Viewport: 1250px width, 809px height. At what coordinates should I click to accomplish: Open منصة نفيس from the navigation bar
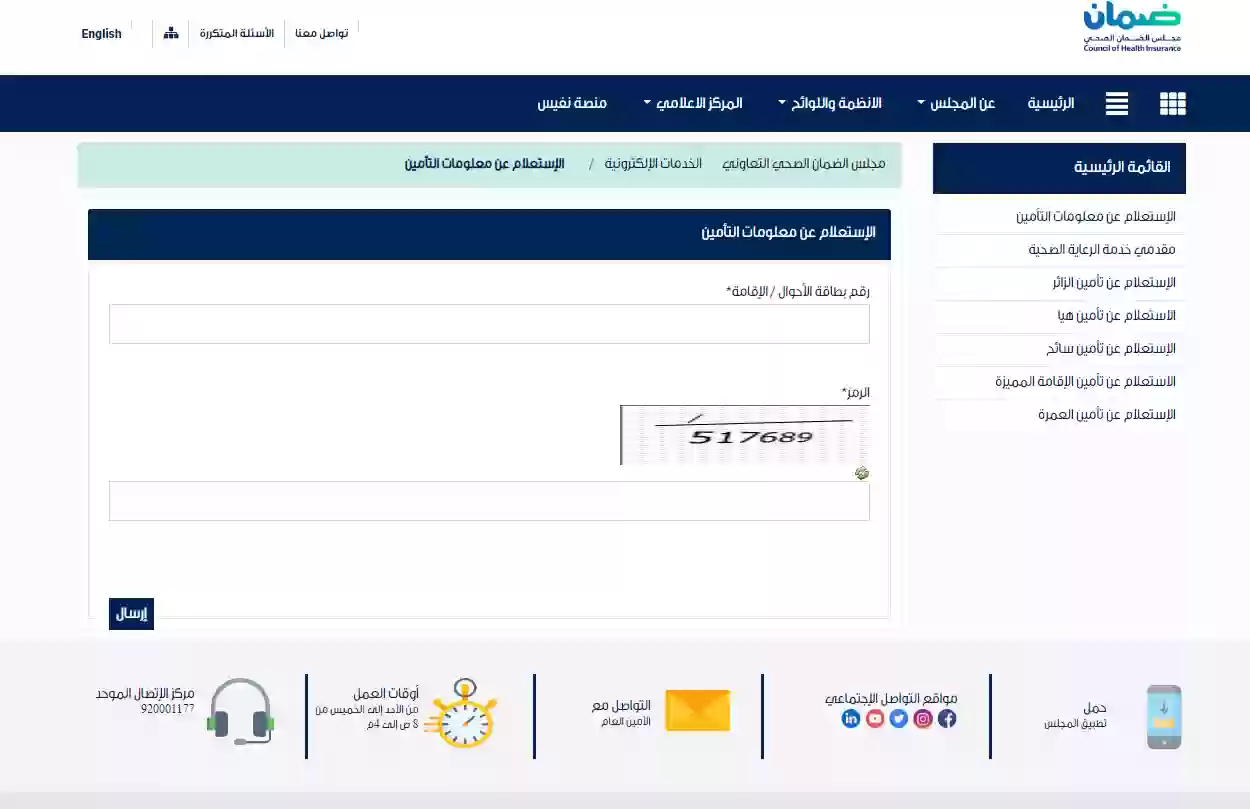574,101
